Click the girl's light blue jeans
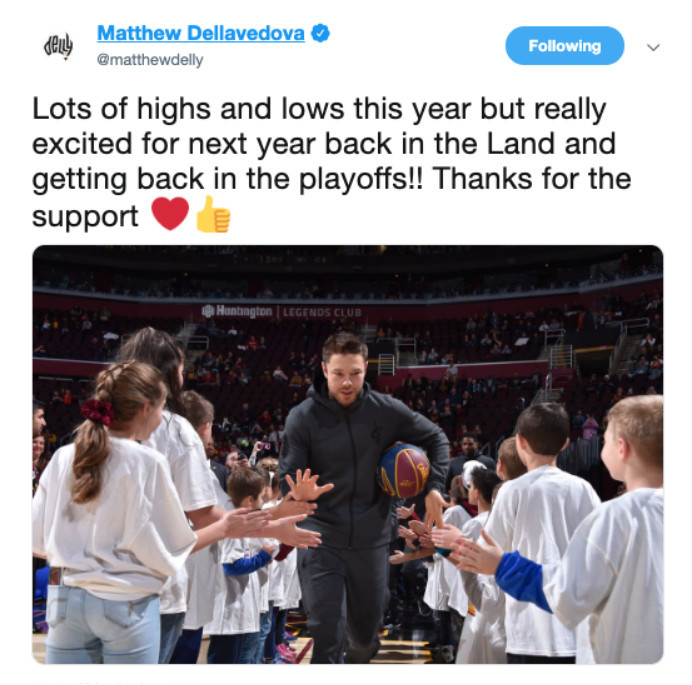The width and height of the screenshot is (692, 685). pyautogui.click(x=102, y=624)
